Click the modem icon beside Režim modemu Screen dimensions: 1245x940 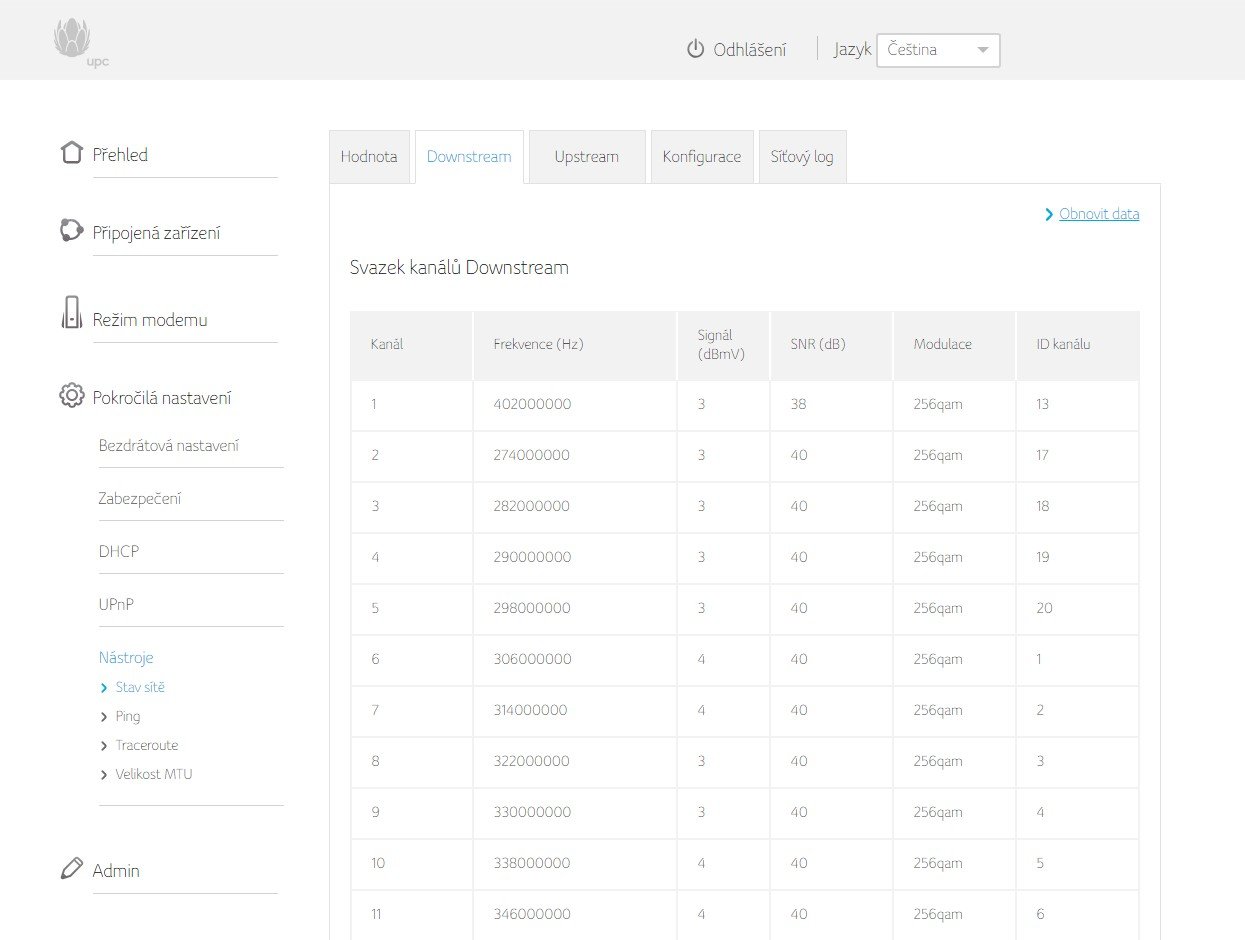click(x=71, y=312)
